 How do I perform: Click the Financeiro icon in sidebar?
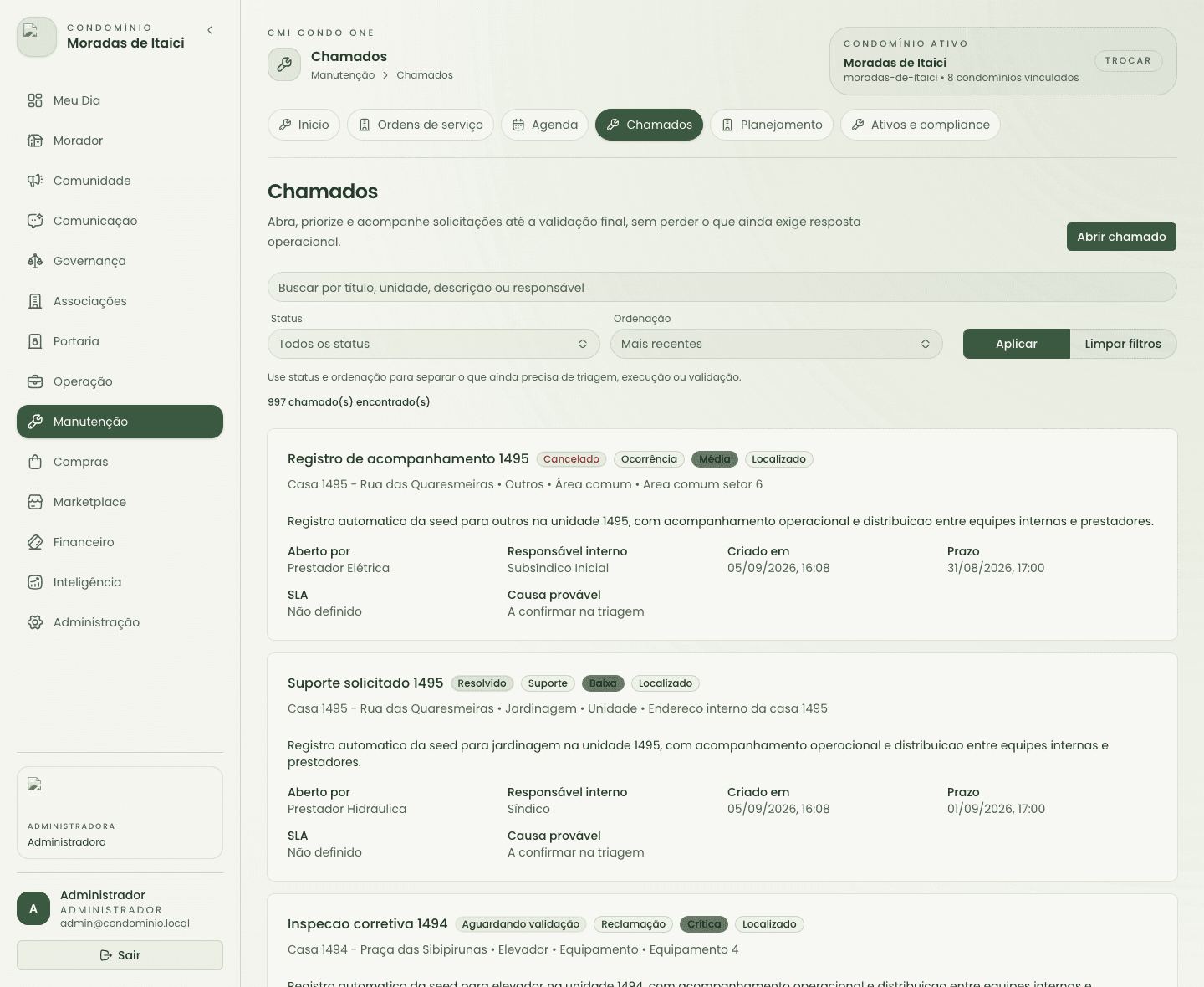coord(35,542)
